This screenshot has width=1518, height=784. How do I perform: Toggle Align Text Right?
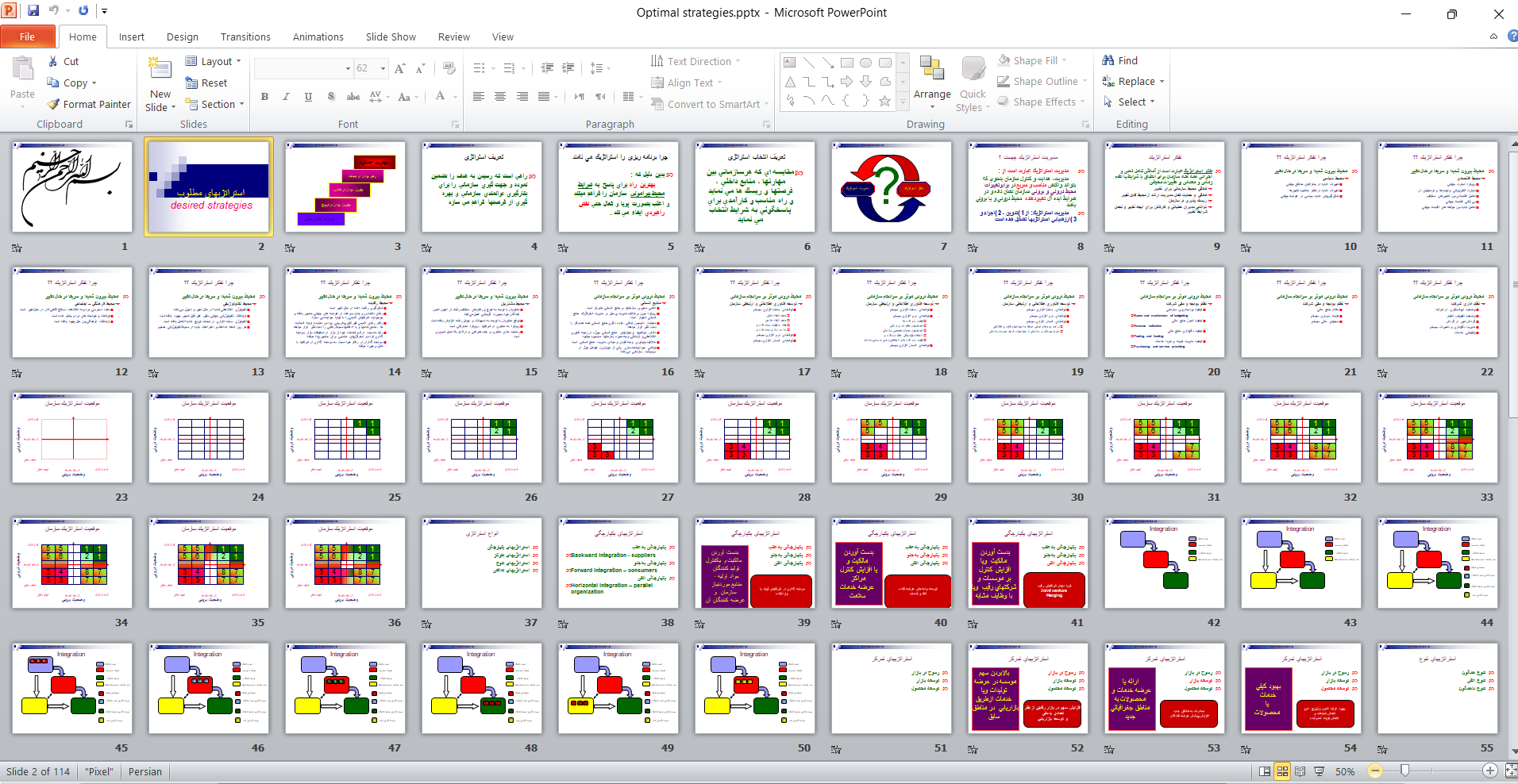(522, 96)
